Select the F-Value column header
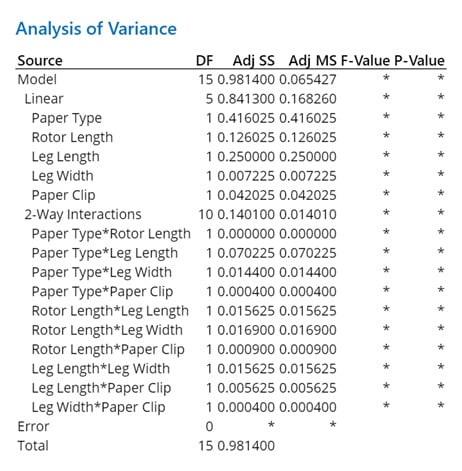 (x=365, y=61)
